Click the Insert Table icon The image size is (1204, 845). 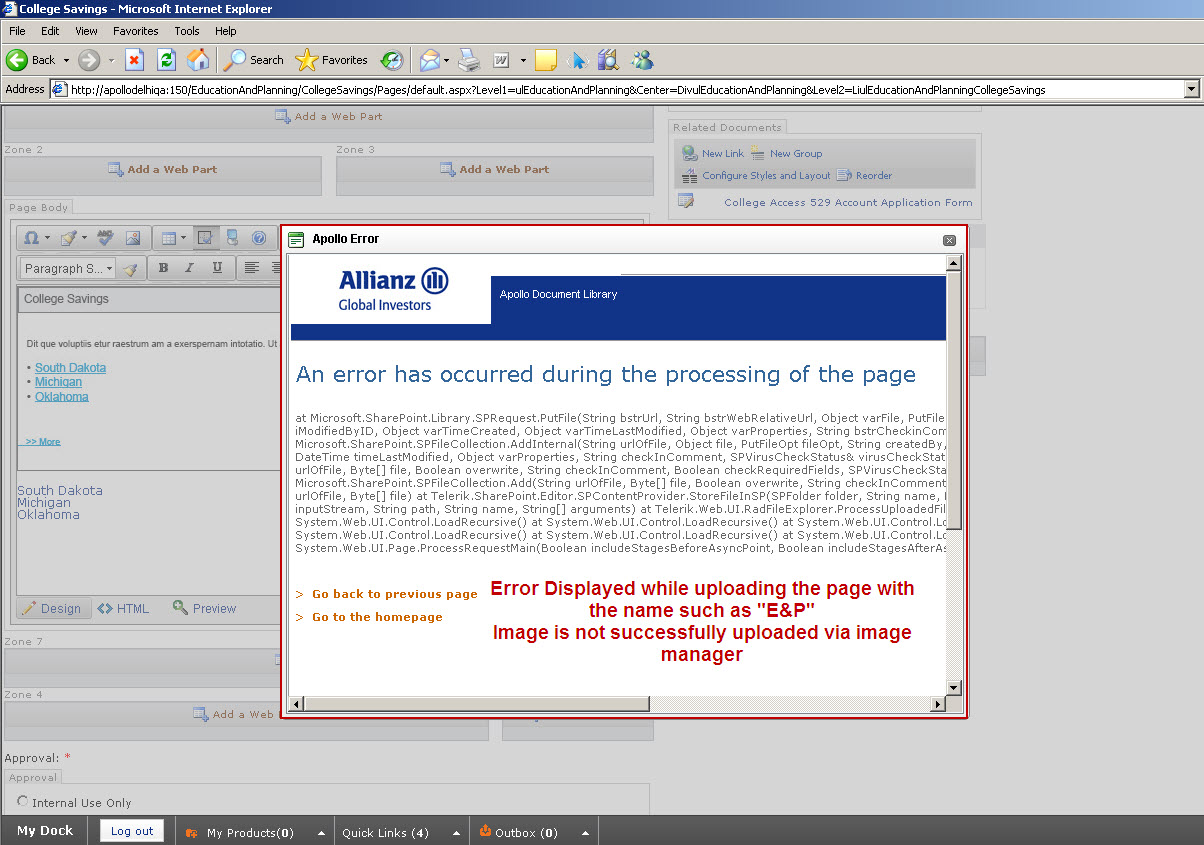[x=169, y=238]
